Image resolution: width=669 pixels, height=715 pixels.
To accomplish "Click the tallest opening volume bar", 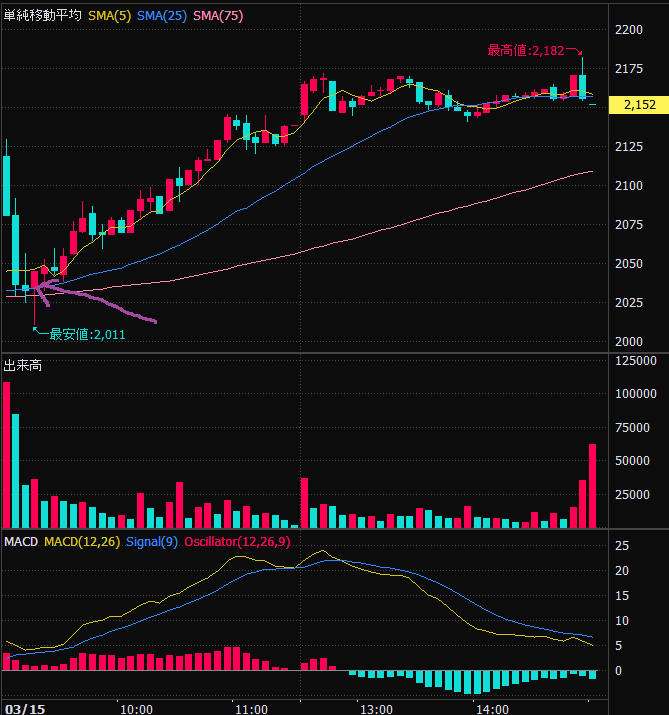I will tap(6, 455).
